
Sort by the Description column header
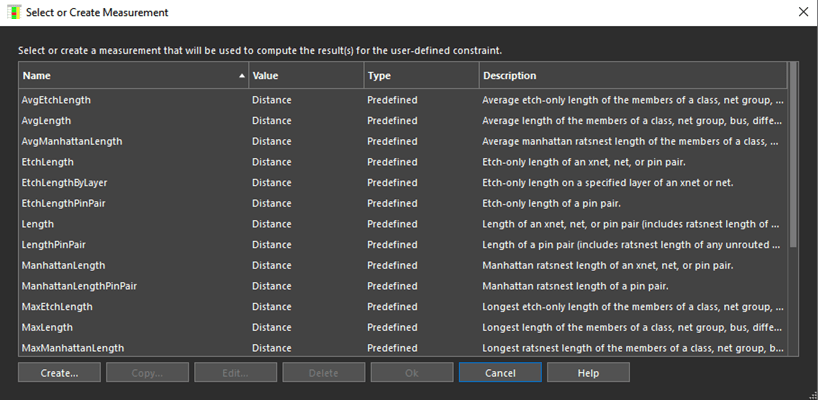click(633, 76)
